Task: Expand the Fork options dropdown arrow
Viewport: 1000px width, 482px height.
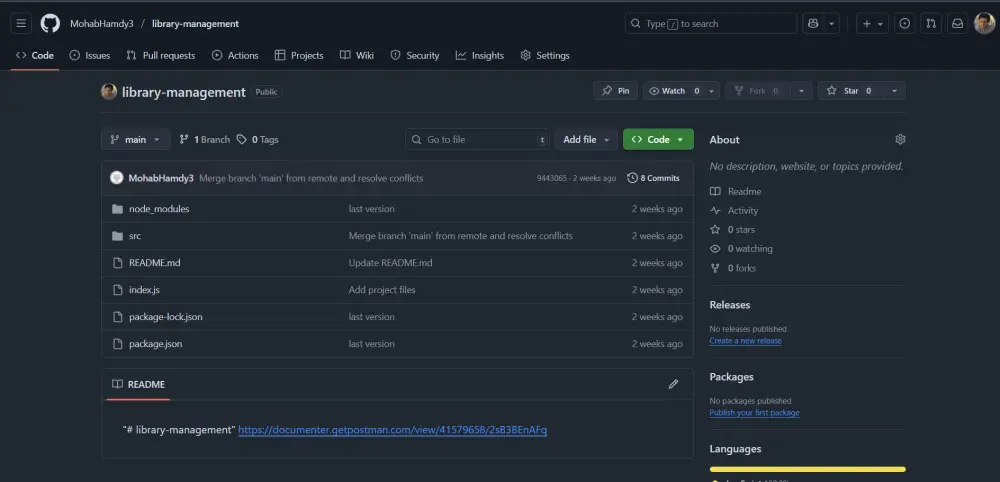Action: [x=801, y=91]
